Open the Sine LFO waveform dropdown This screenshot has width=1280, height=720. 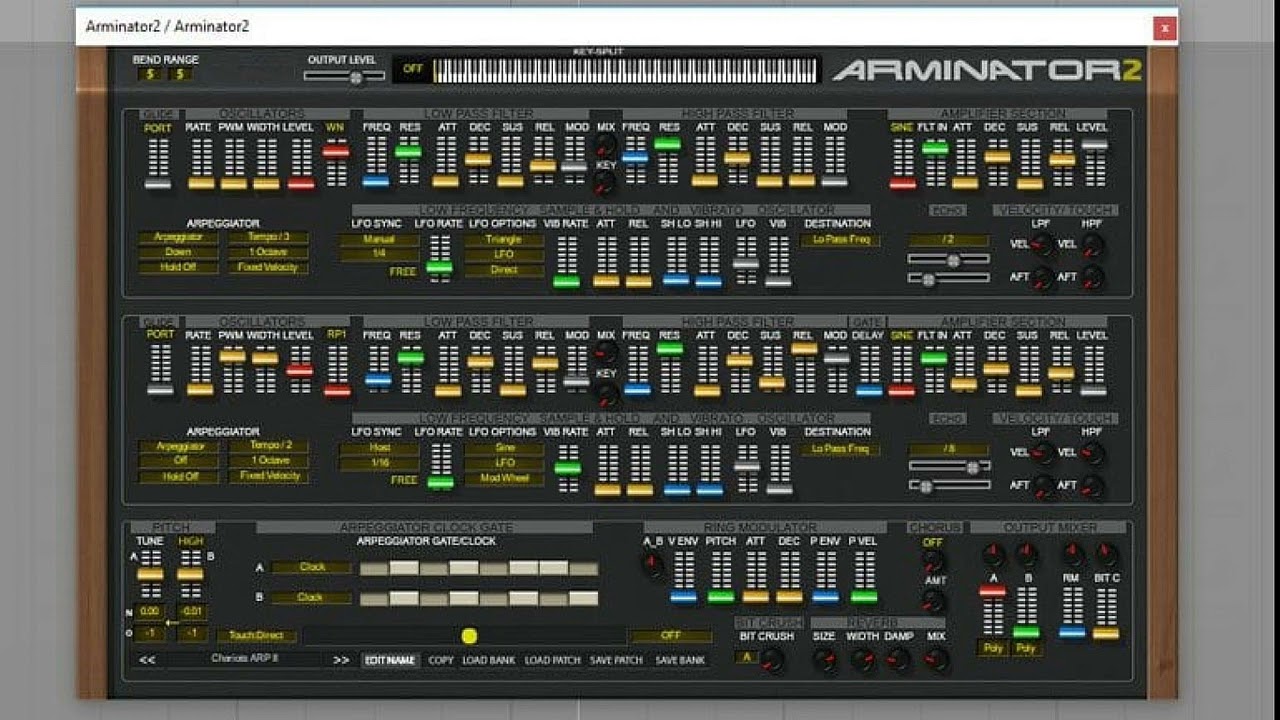click(x=504, y=448)
